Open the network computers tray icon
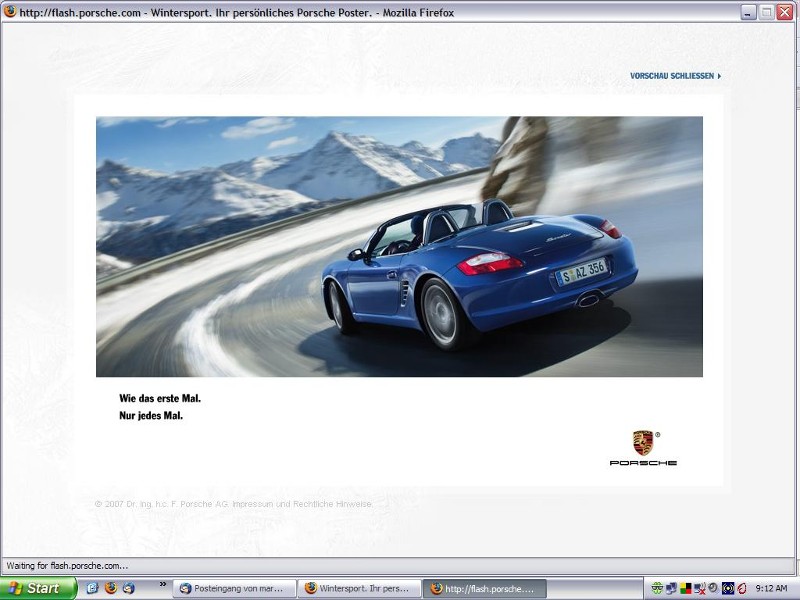The image size is (800, 600). tap(671, 588)
